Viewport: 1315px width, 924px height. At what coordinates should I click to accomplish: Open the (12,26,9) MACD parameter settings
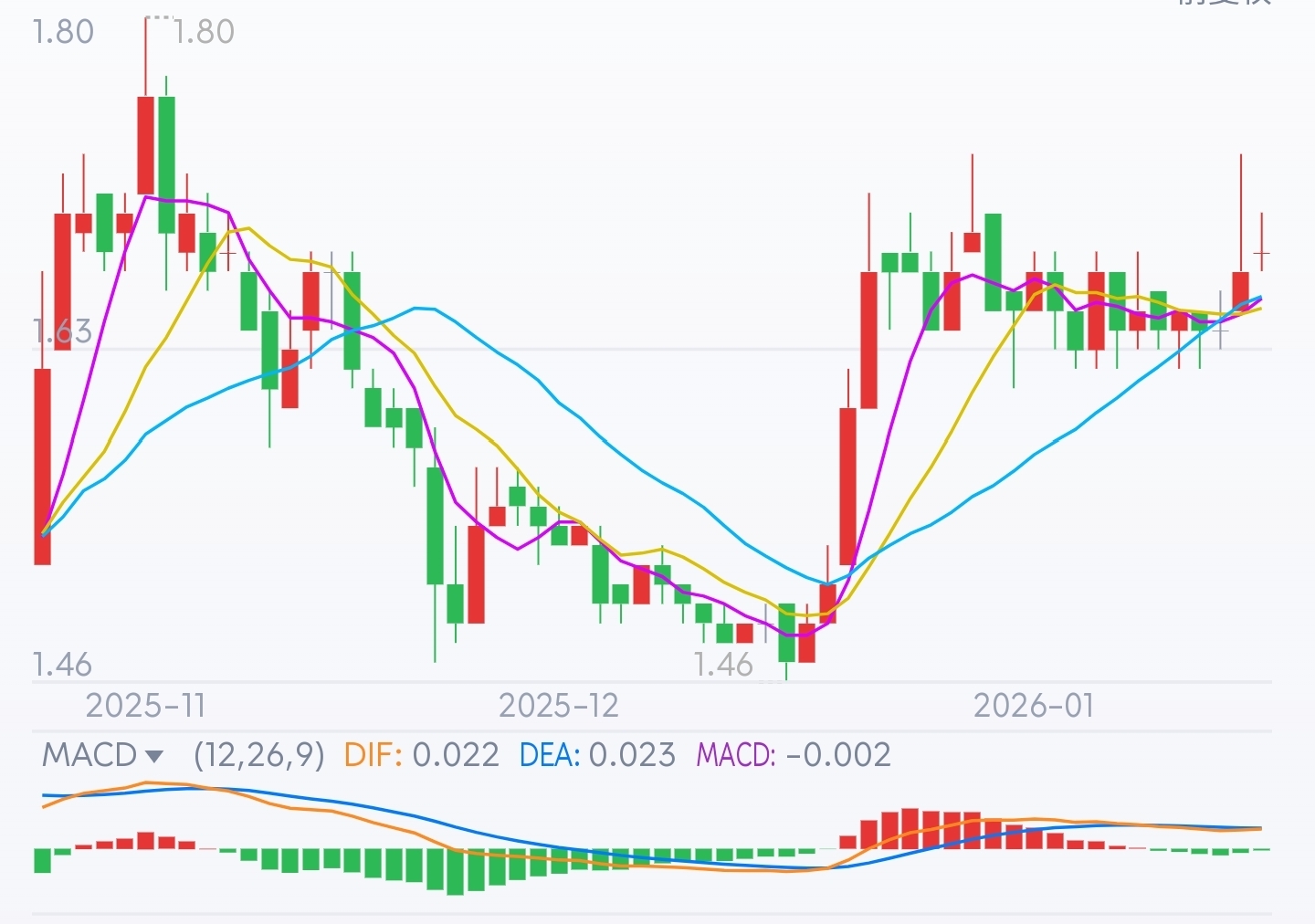pos(258,755)
